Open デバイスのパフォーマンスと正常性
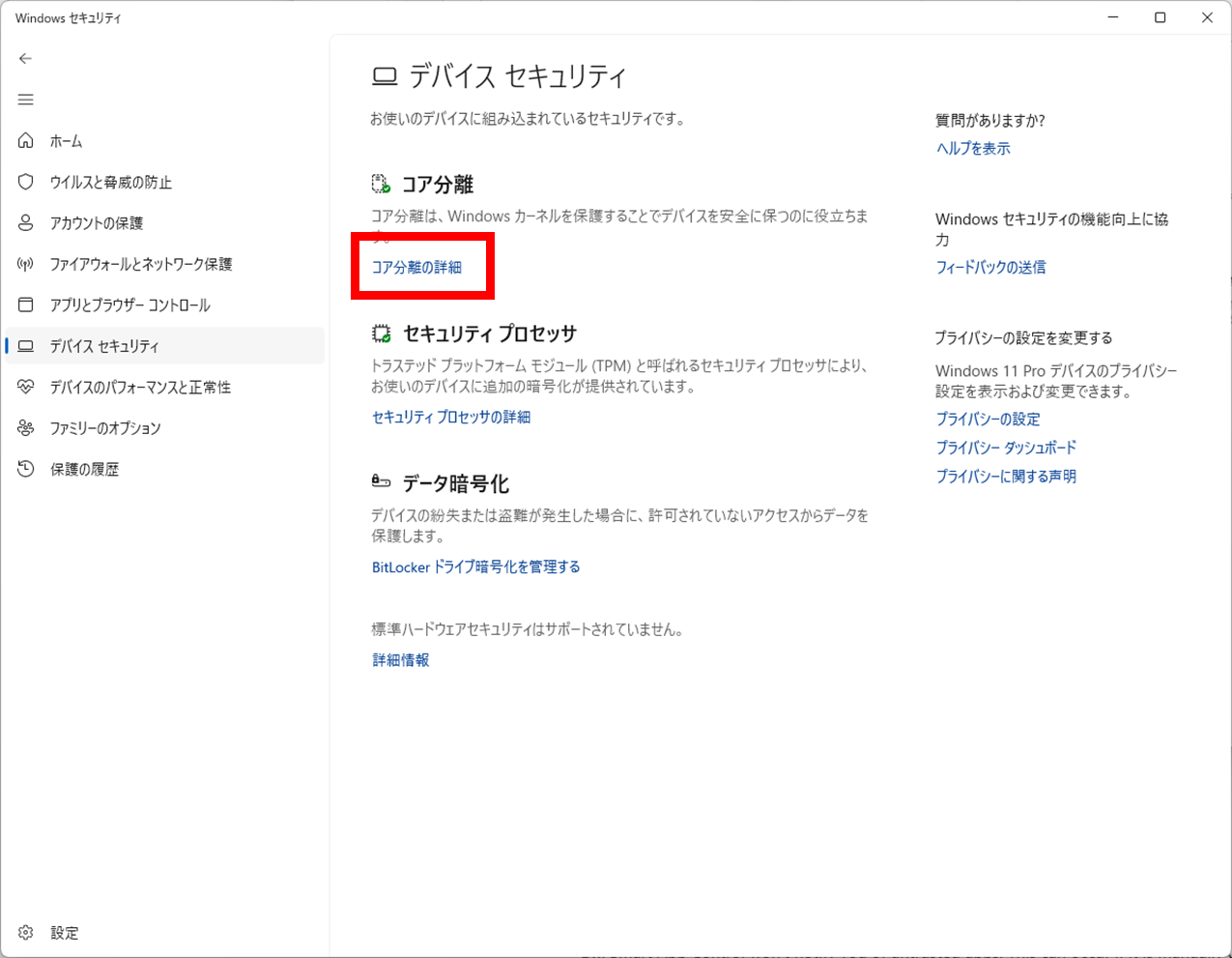The width and height of the screenshot is (1232, 958). coord(164,387)
